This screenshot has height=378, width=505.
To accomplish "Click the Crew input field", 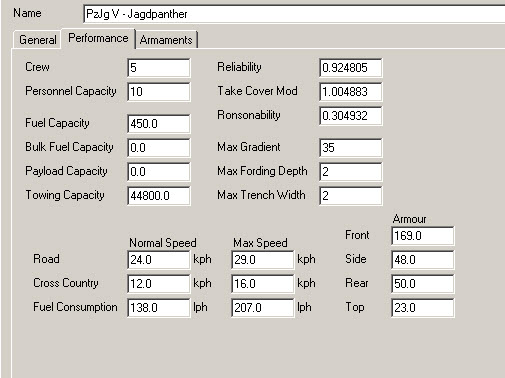I will tap(159, 68).
